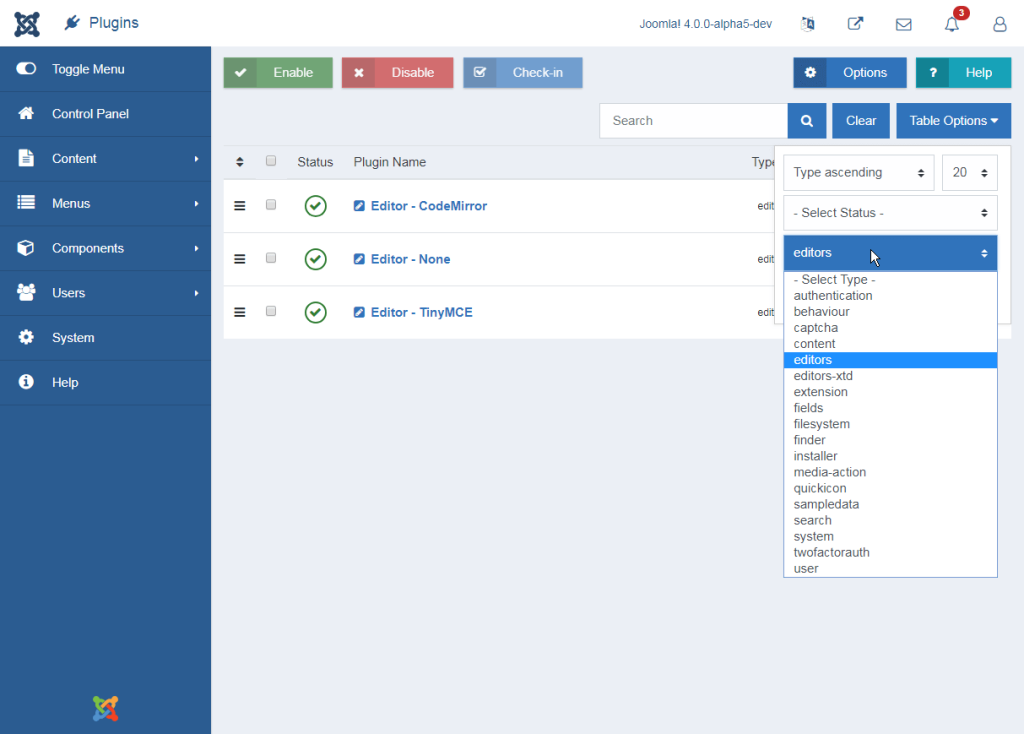Click the drag handle for Editor - CodeMirror

tap(240, 206)
